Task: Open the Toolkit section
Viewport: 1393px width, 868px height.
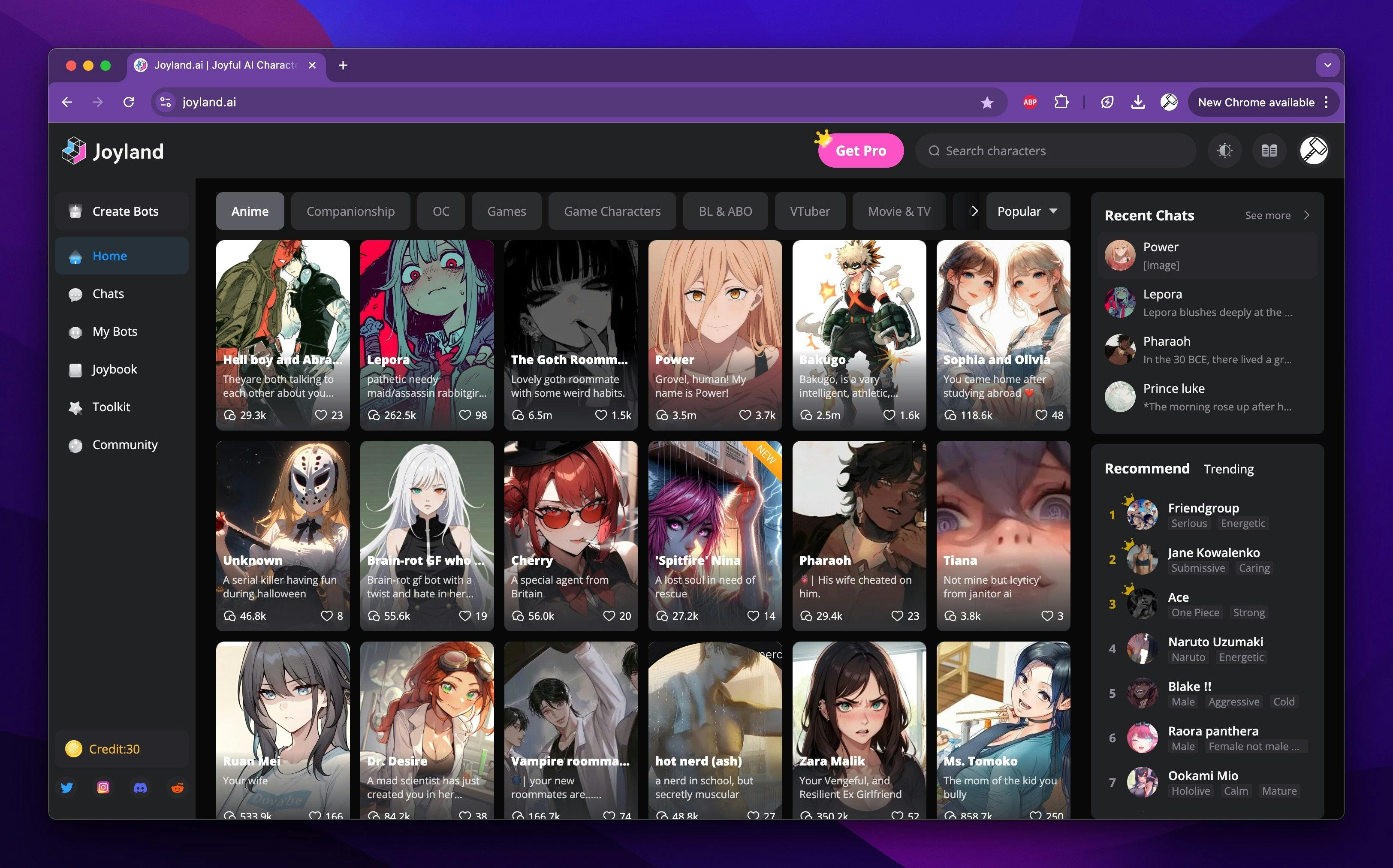Action: [x=111, y=407]
